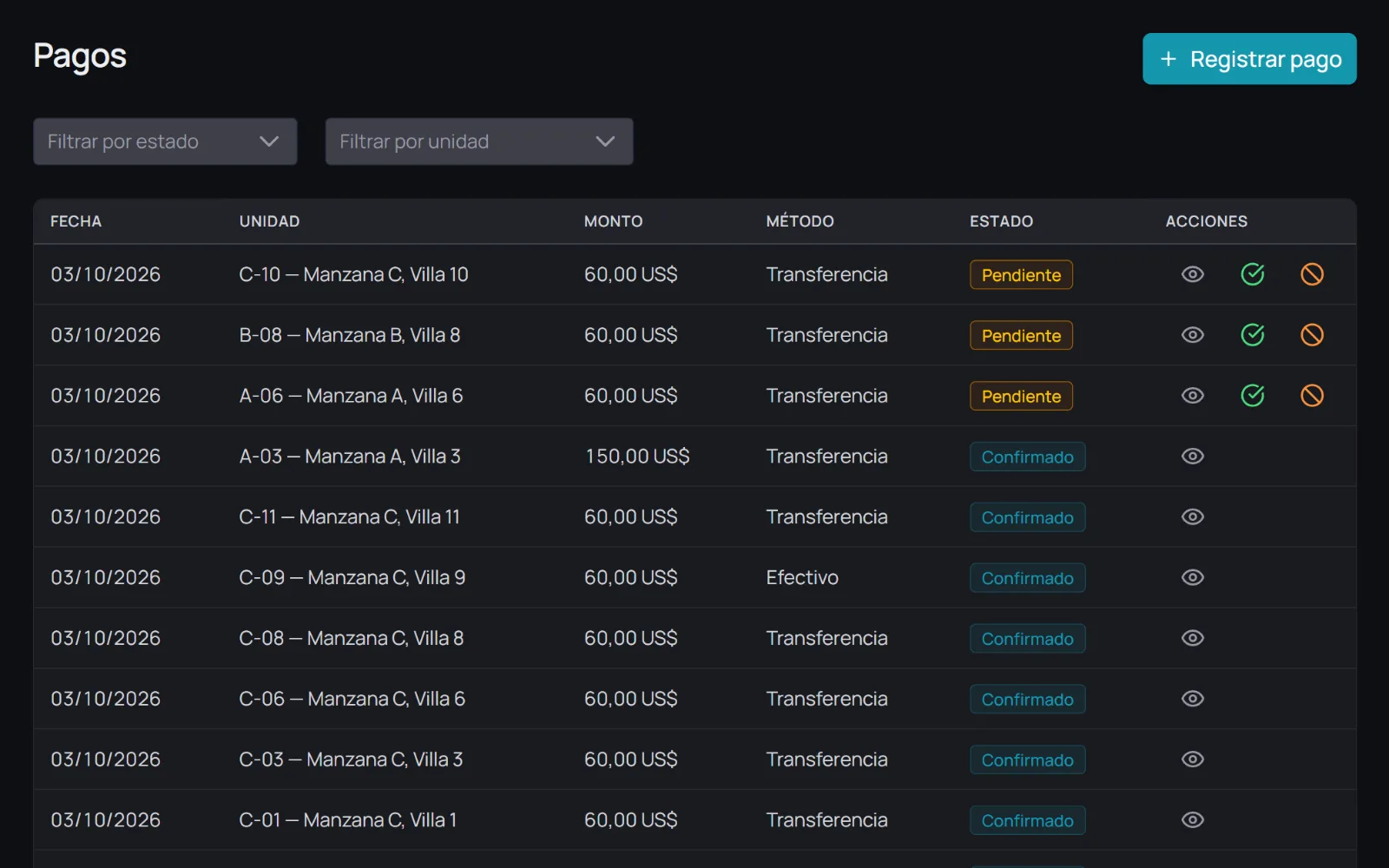This screenshot has width=1389, height=868.
Task: Confirm the C-10 Manzana C payment
Action: [1253, 274]
